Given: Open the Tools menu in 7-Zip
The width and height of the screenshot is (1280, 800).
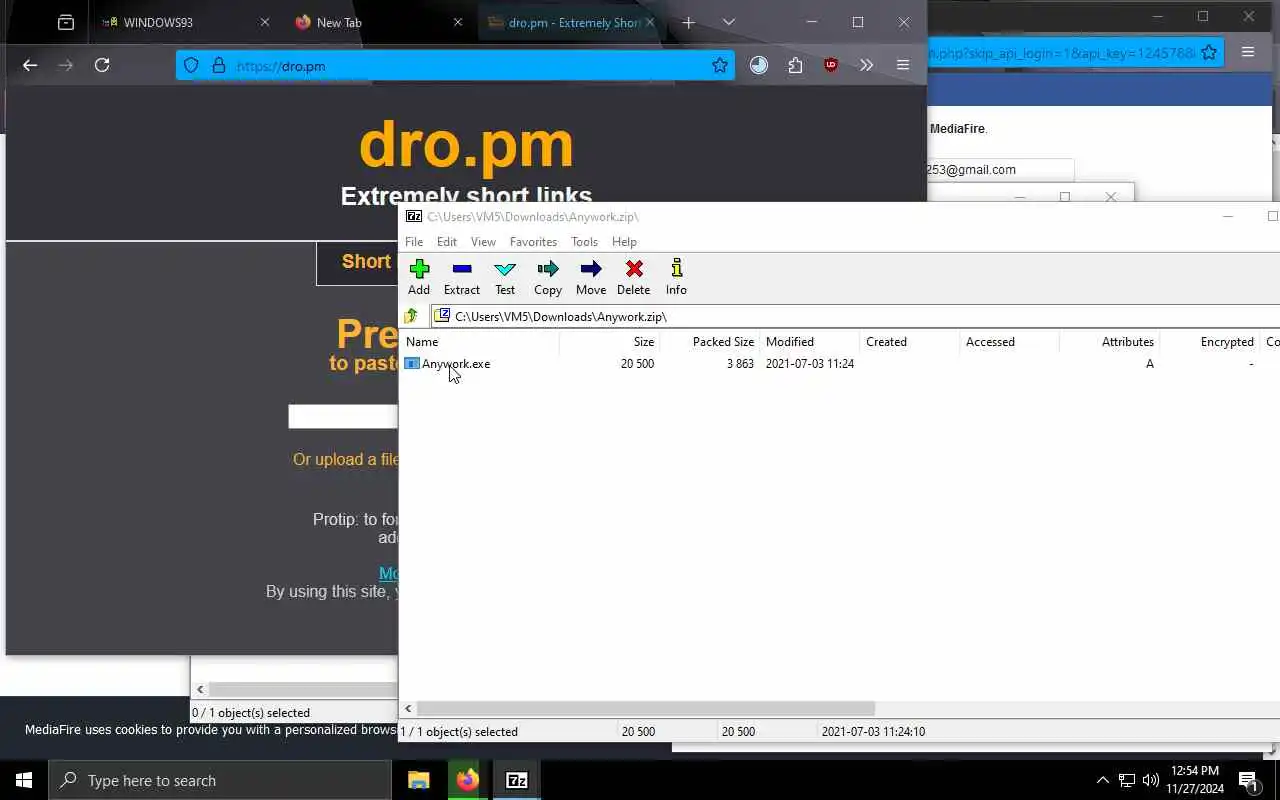Looking at the screenshot, I should tap(584, 242).
